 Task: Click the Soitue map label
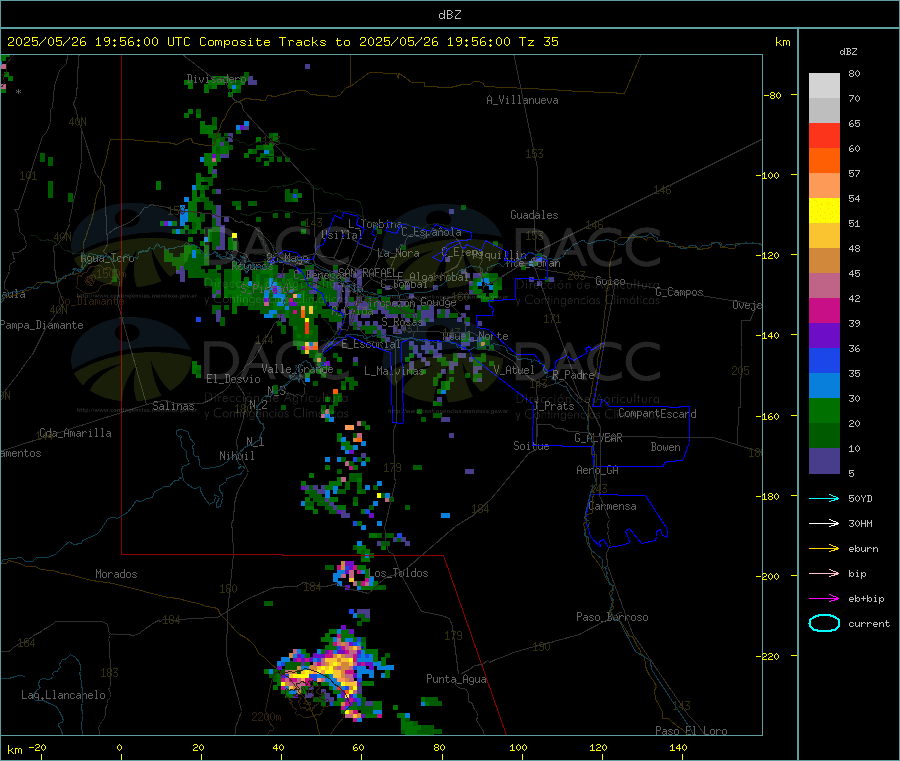531,446
